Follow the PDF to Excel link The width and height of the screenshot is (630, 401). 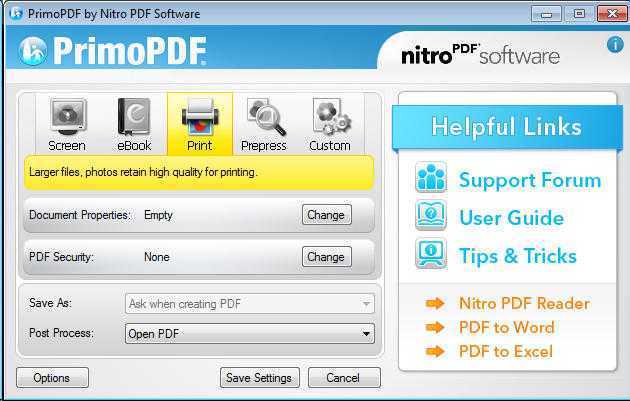point(506,352)
